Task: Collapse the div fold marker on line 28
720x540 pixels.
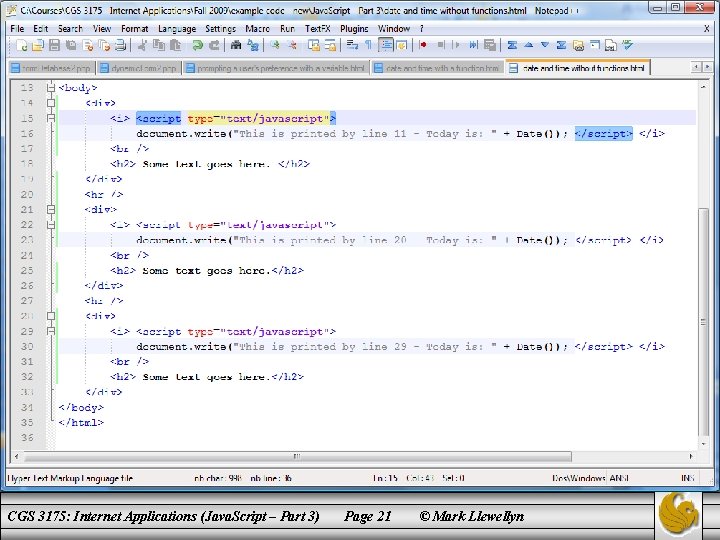Action: 49,316
